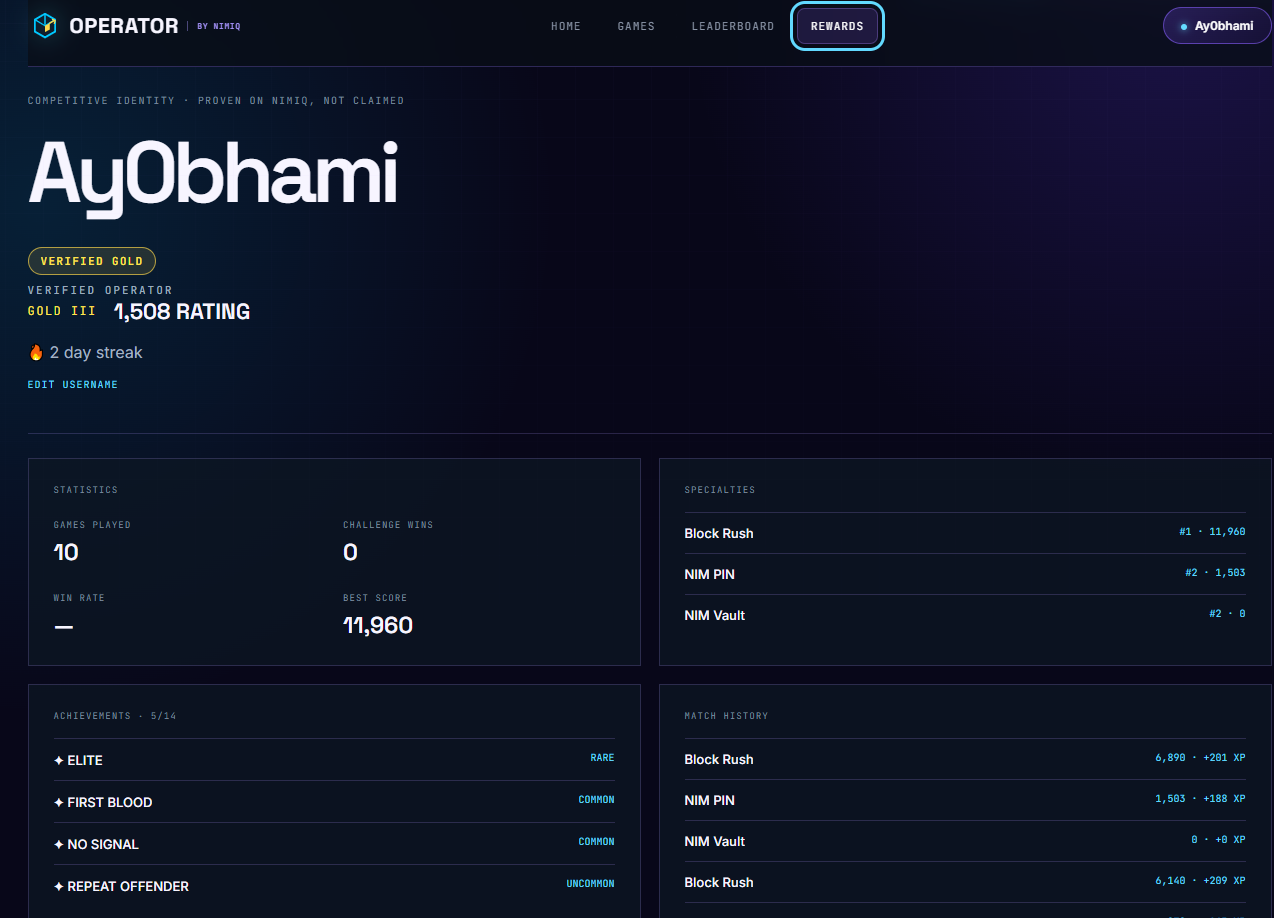Open the Block Rush 6,140 match
The height and width of the screenshot is (918, 1274).
click(965, 882)
